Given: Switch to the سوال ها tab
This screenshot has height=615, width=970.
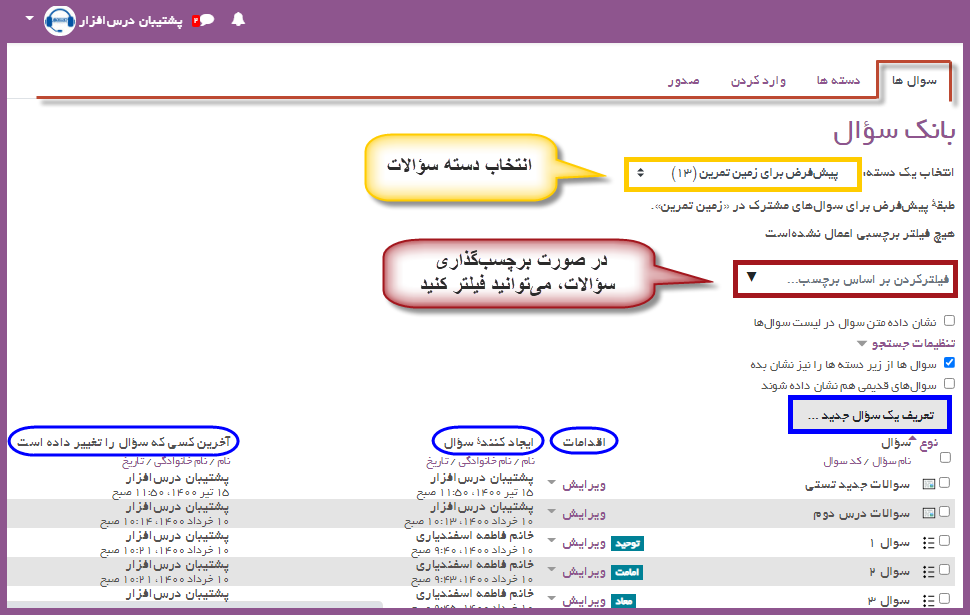Looking at the screenshot, I should tap(914, 80).
